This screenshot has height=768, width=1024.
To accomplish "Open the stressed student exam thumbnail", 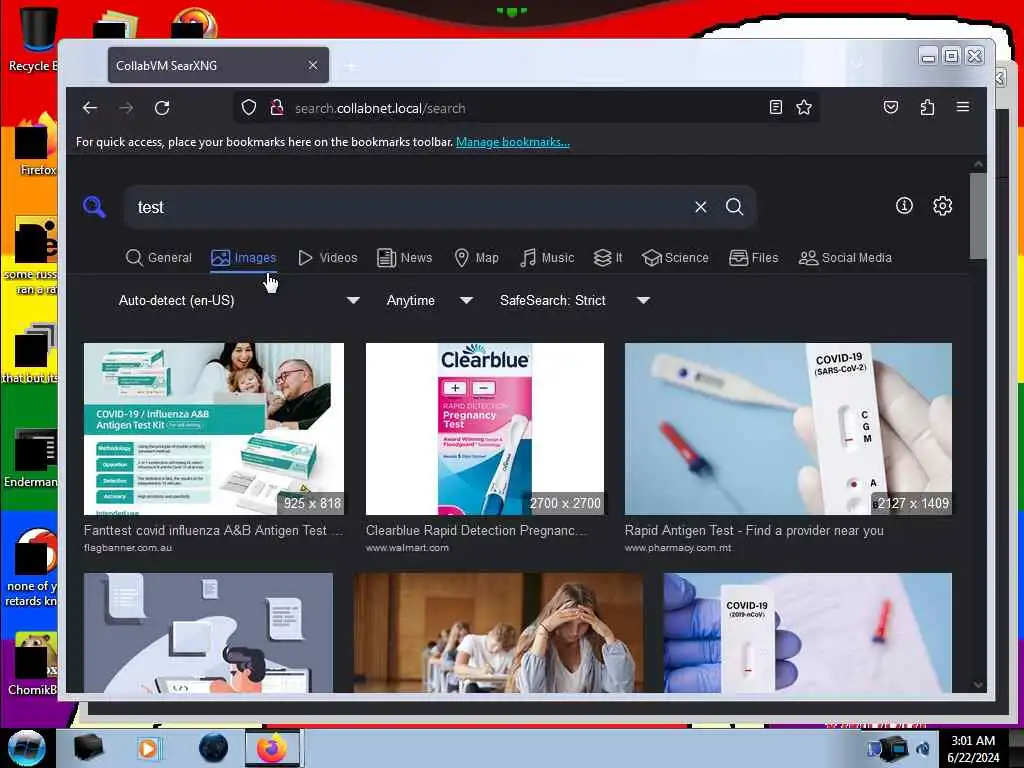I will point(498,633).
